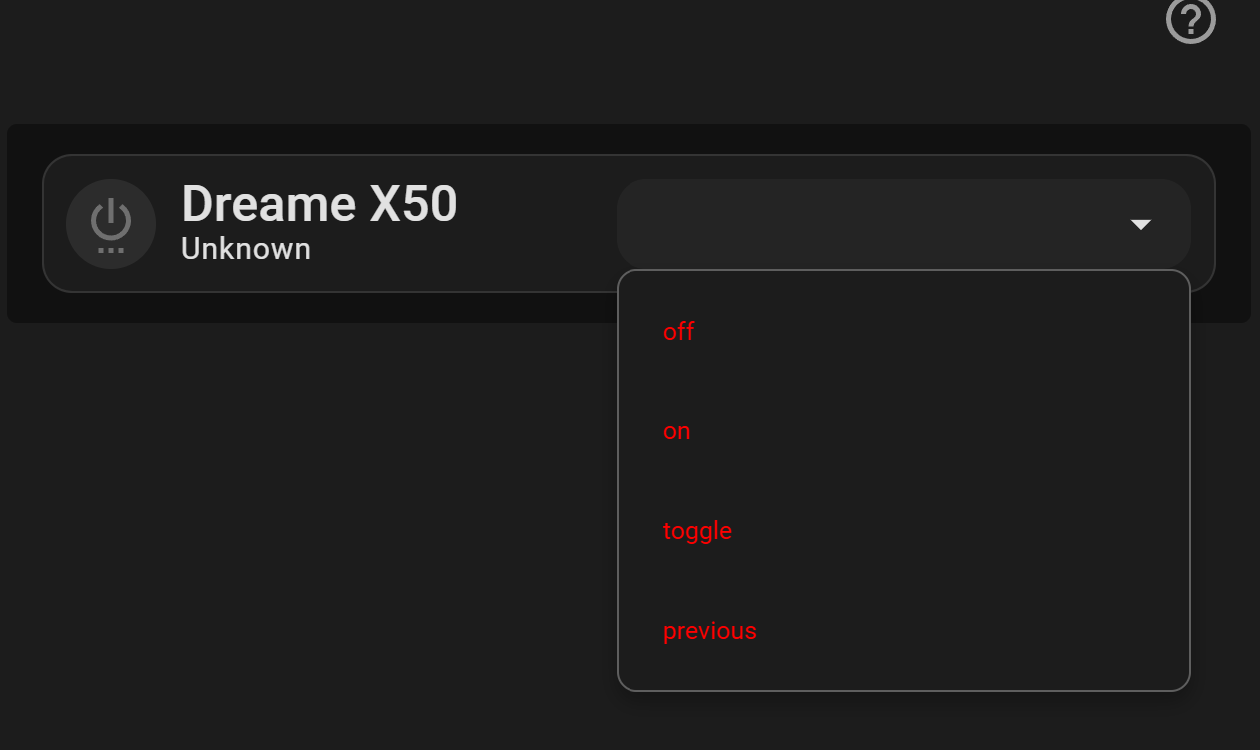Click the Dreame X50 power icon

click(111, 224)
